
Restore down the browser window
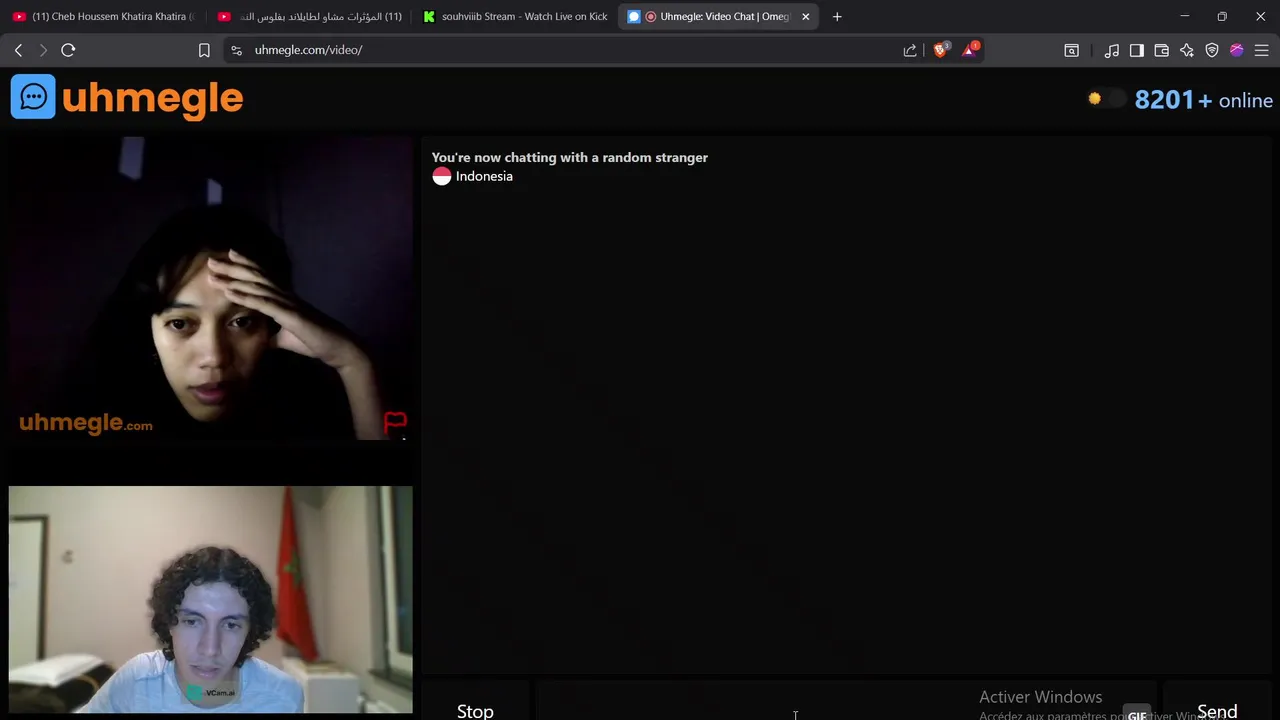(1222, 16)
